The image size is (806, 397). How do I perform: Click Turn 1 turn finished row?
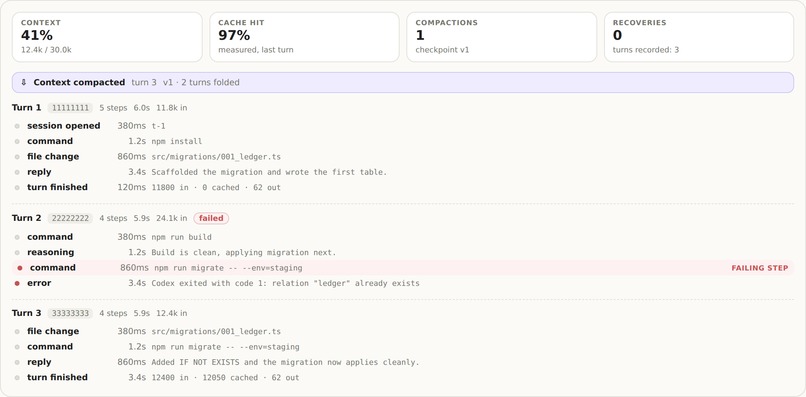click(403, 187)
